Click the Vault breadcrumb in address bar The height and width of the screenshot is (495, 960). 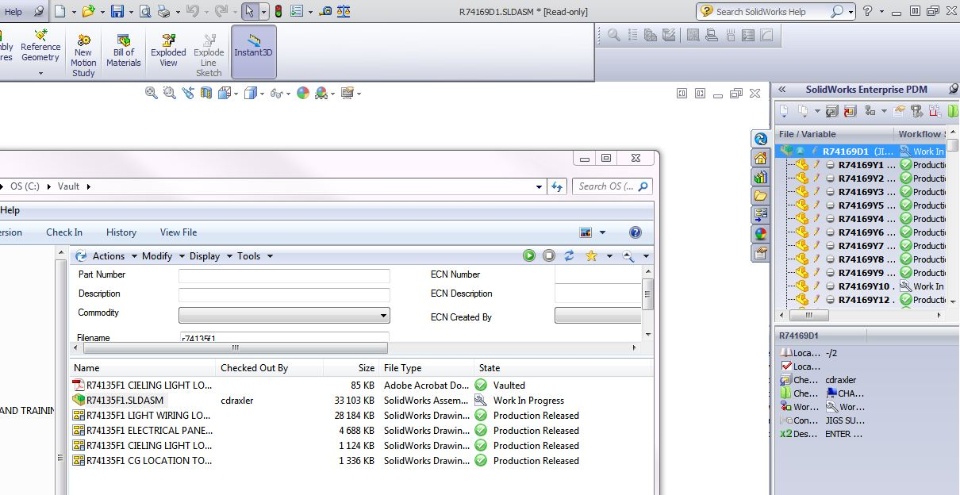pyautogui.click(x=69, y=186)
